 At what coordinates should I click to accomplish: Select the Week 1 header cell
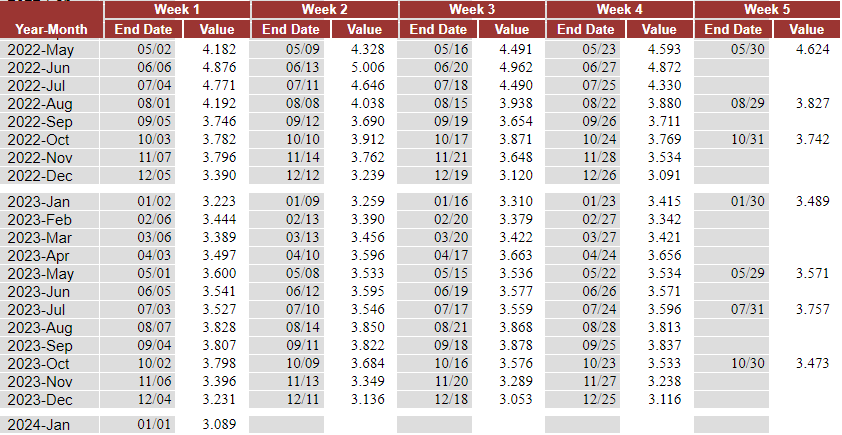[176, 9]
